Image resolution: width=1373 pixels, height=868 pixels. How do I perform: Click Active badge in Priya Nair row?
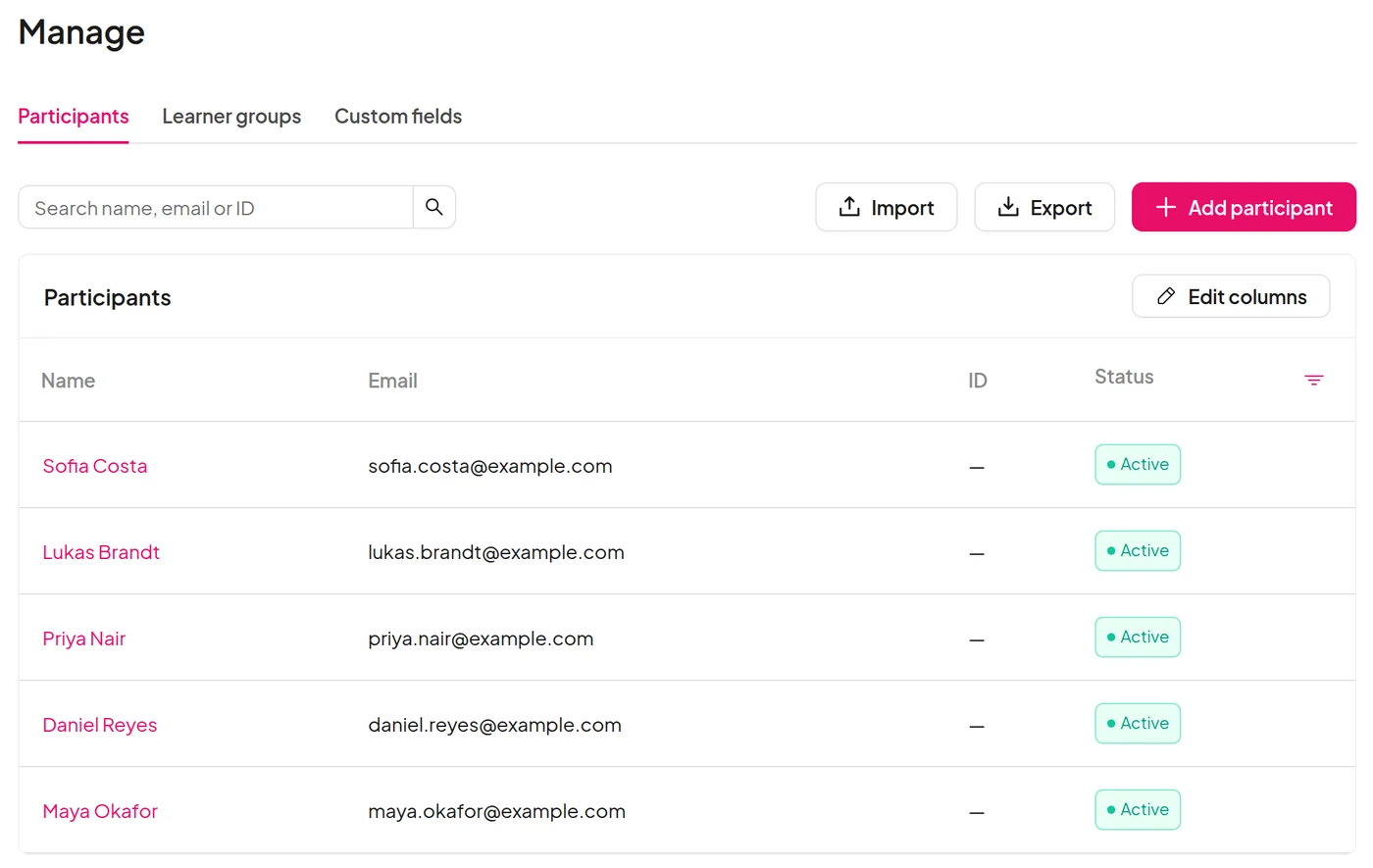[x=1138, y=637]
